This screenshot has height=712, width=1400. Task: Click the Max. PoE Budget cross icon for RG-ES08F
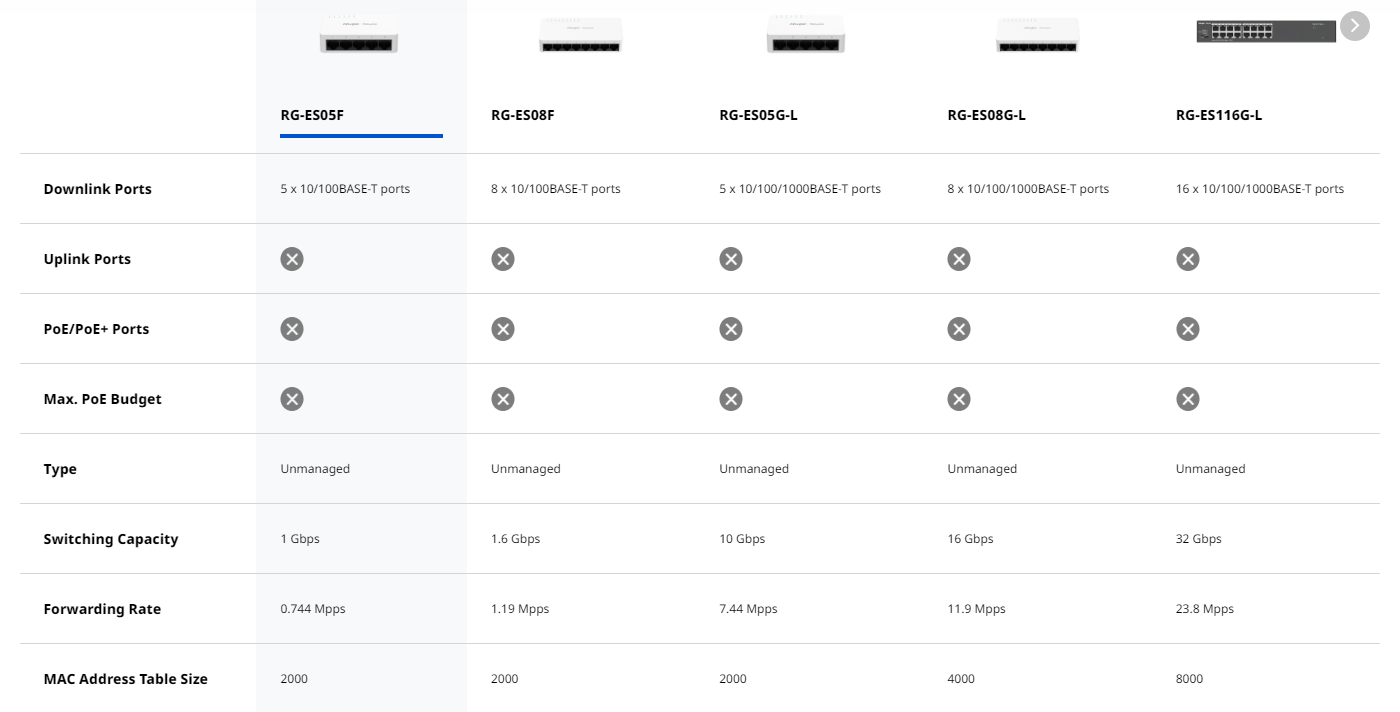502,399
